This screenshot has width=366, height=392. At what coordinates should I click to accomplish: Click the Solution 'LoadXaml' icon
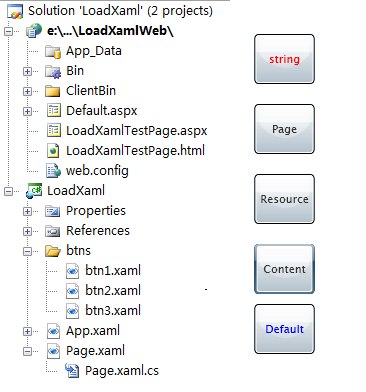tap(15, 11)
